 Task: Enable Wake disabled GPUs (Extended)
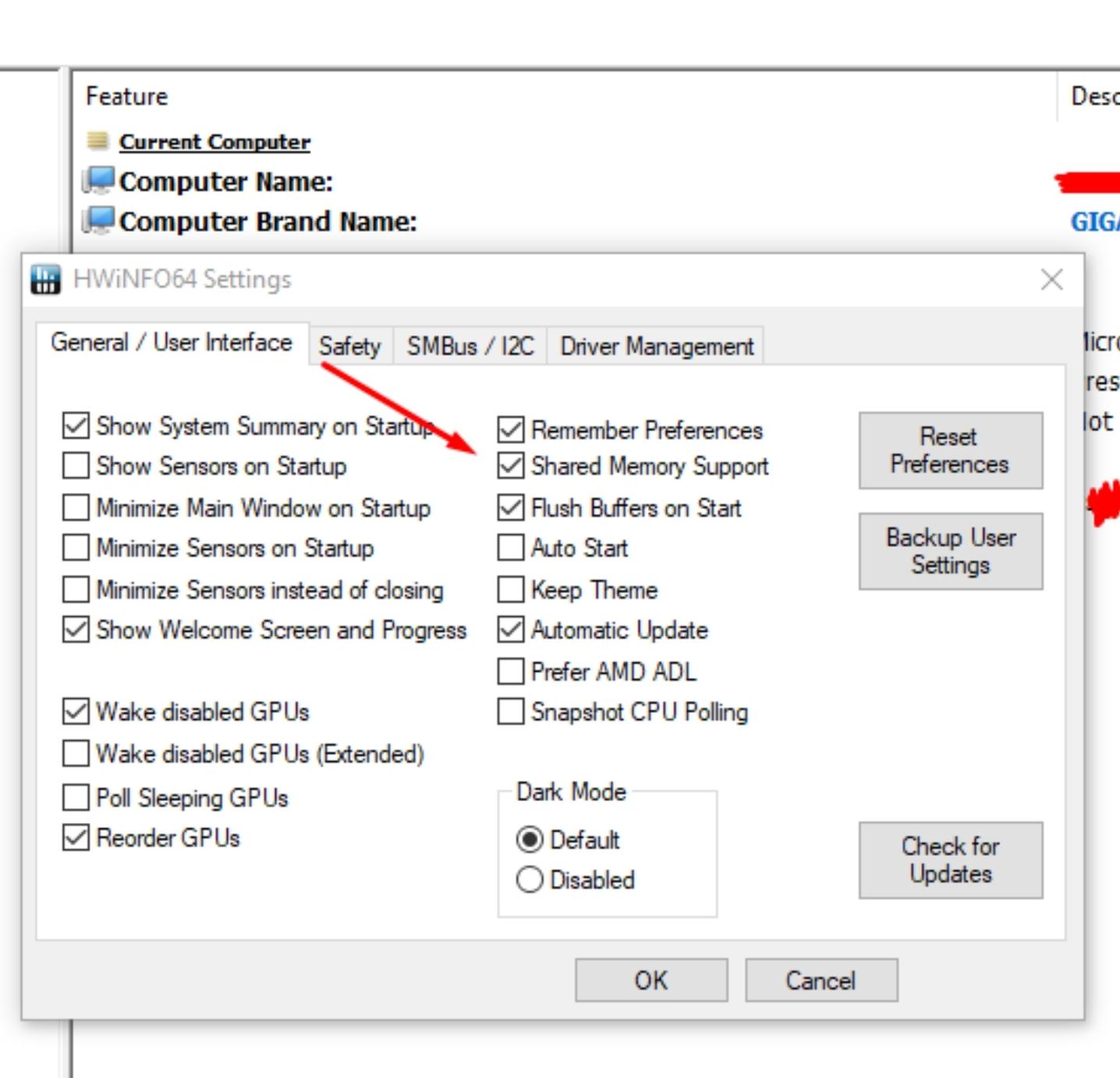coord(76,754)
